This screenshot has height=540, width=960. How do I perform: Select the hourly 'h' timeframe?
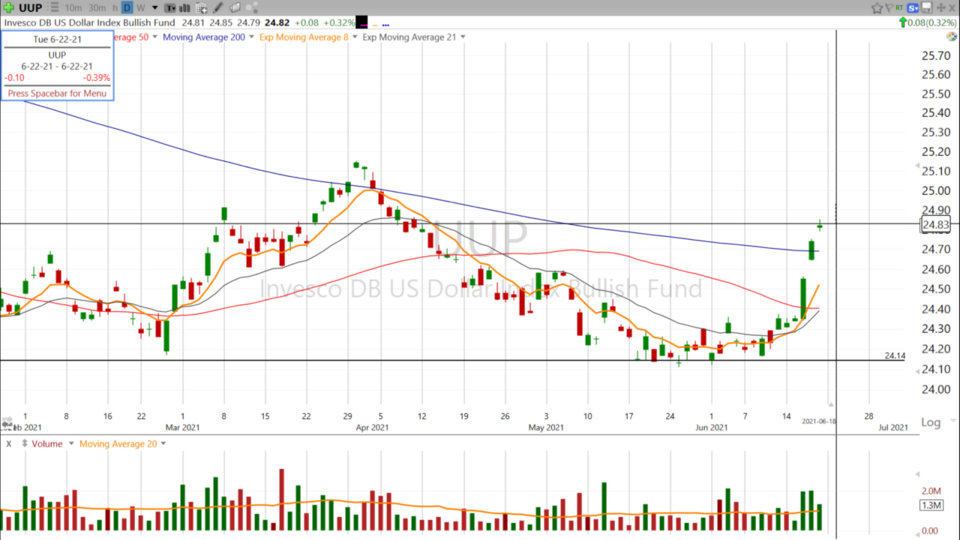coord(115,8)
